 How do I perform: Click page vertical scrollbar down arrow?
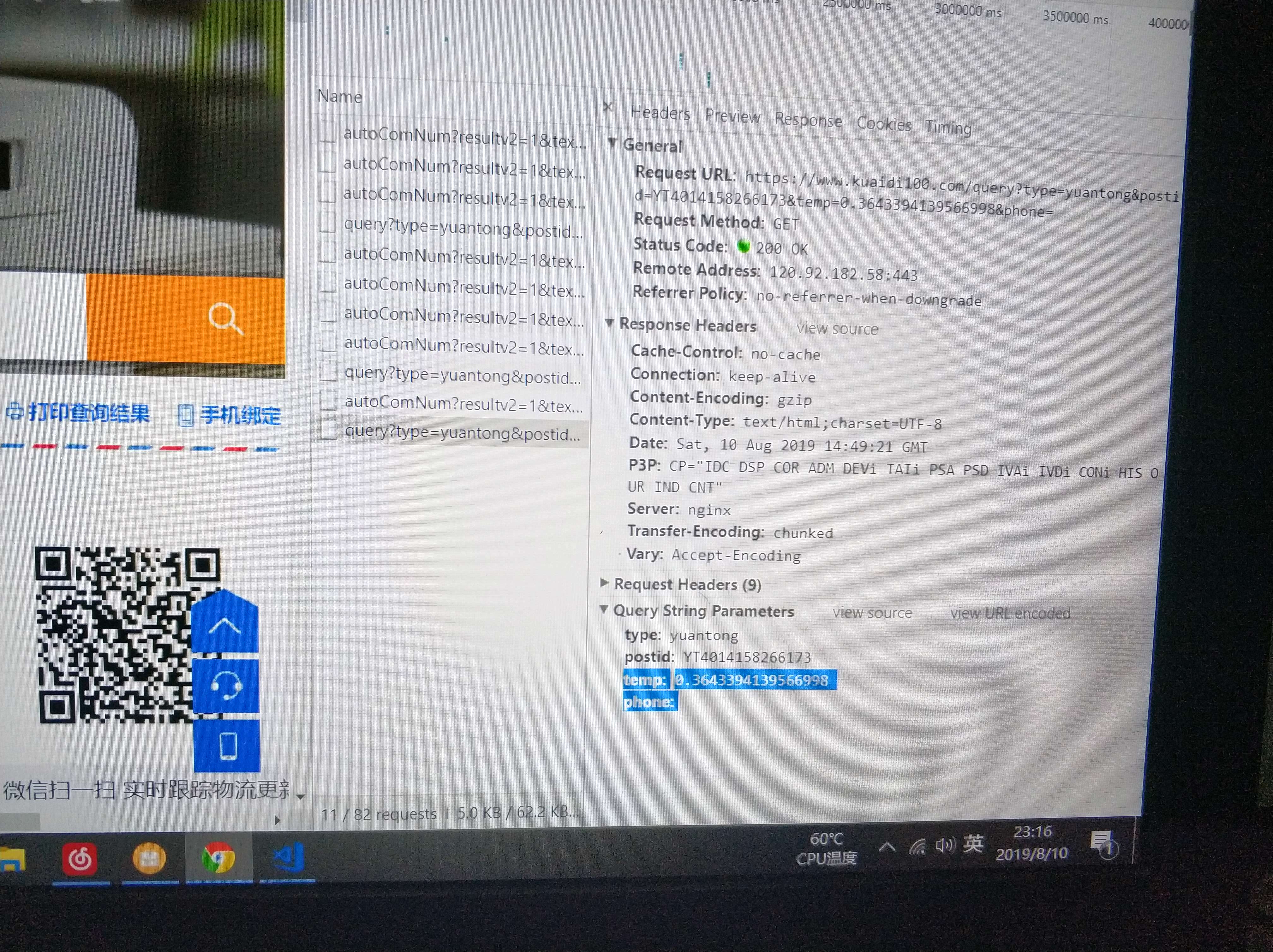[300, 797]
